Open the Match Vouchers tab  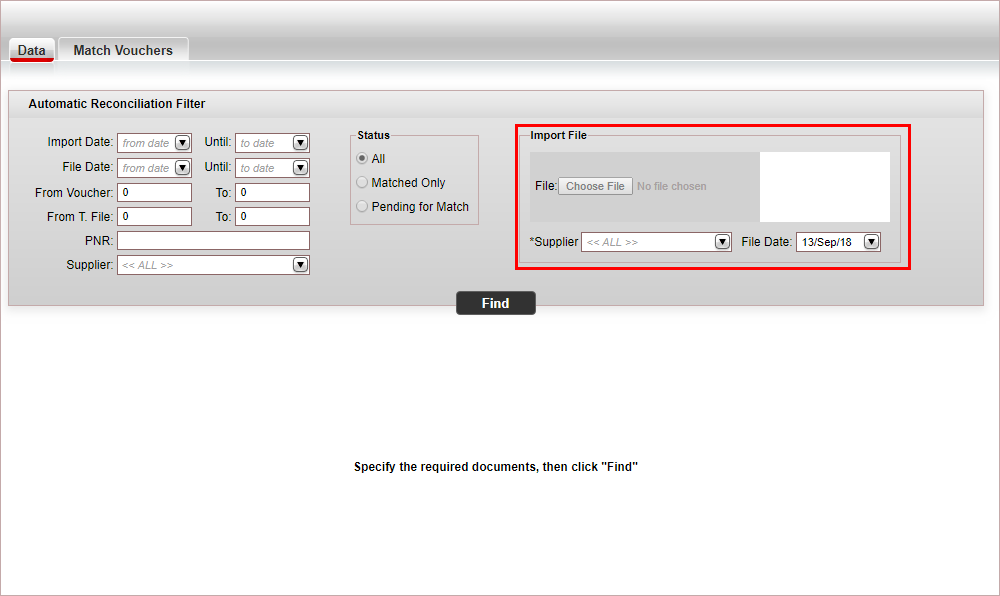tap(123, 50)
